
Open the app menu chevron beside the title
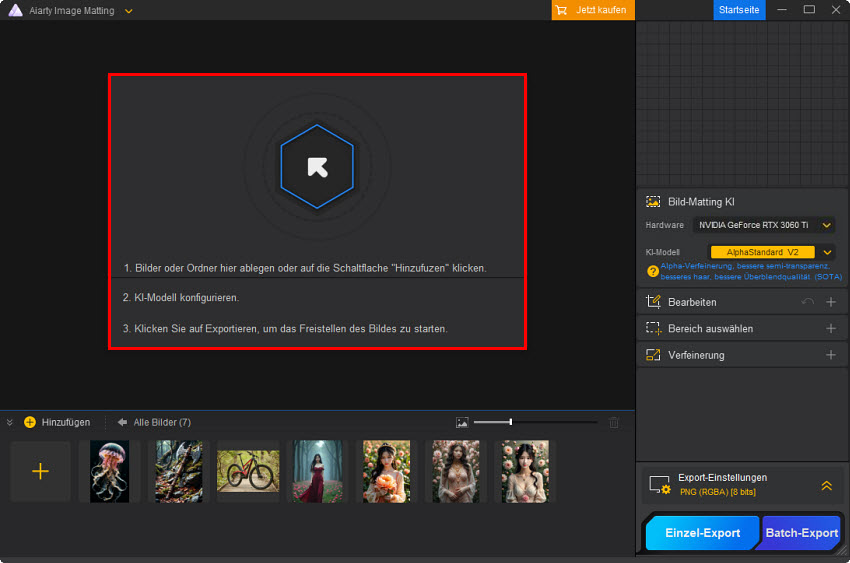(128, 11)
